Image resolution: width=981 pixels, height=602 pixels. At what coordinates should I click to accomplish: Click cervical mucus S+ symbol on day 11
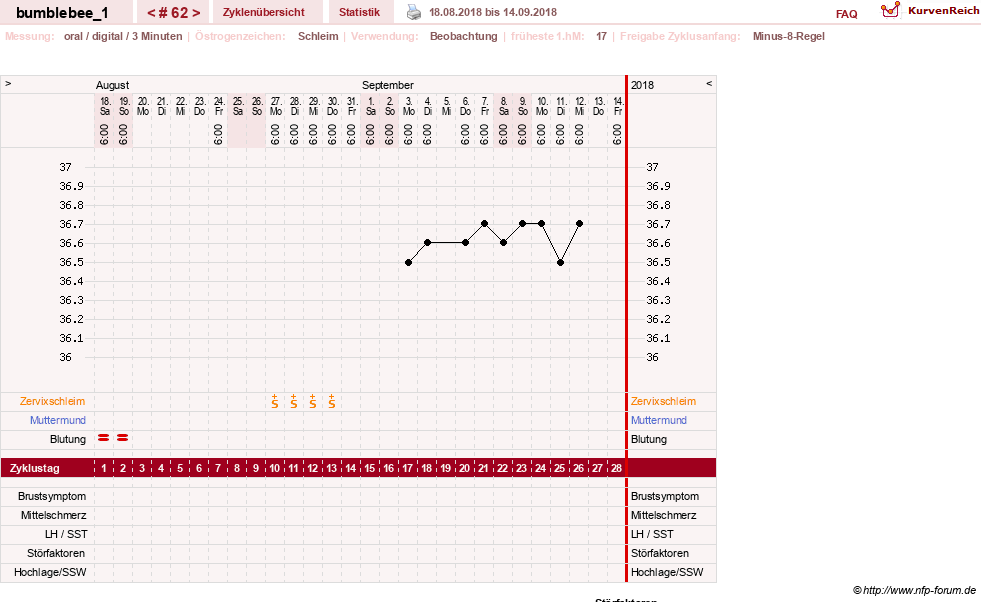click(x=293, y=402)
